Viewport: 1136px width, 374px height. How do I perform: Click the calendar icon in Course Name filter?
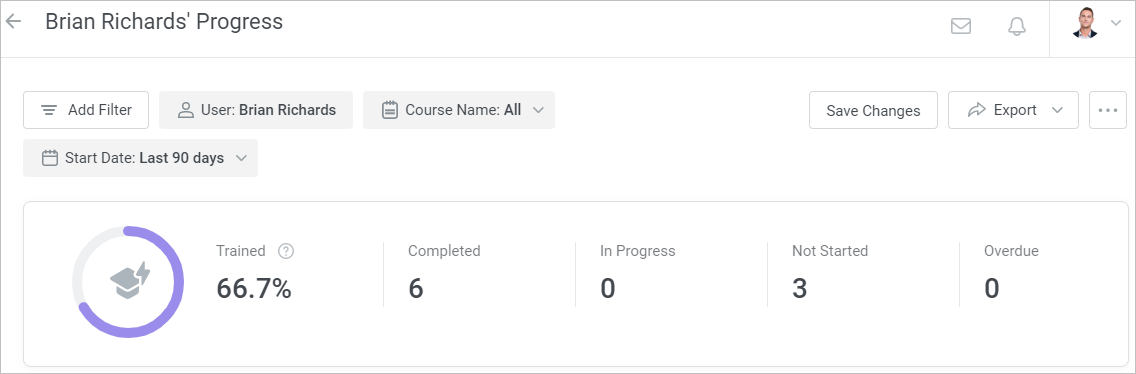tap(390, 110)
